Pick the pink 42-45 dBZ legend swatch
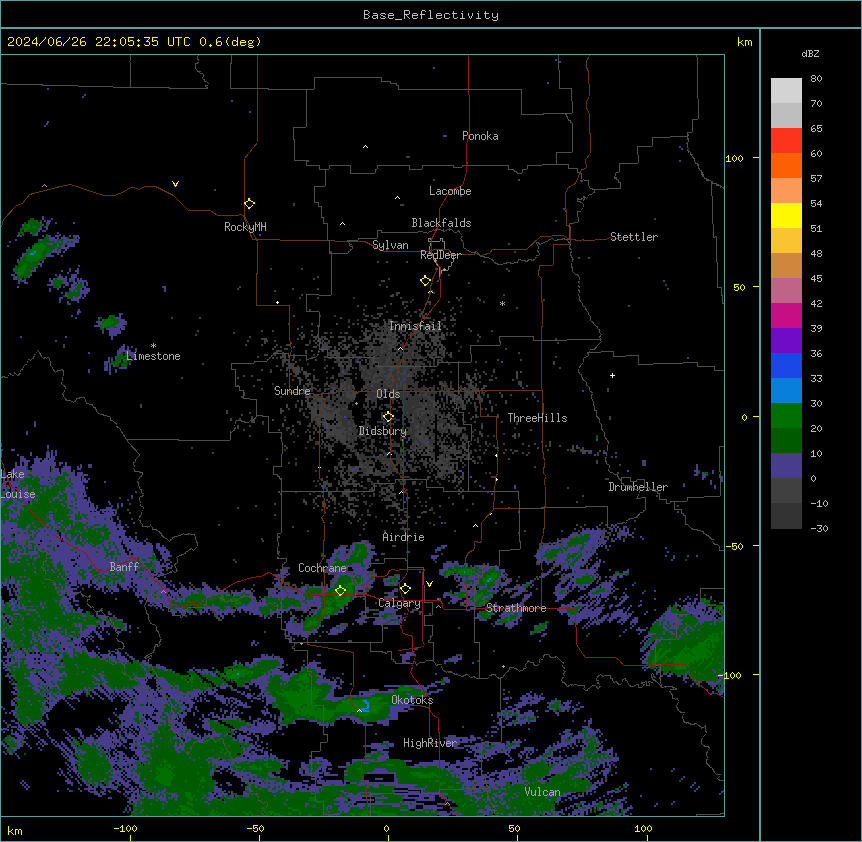The width and height of the screenshot is (862, 842). pyautogui.click(x=786, y=291)
